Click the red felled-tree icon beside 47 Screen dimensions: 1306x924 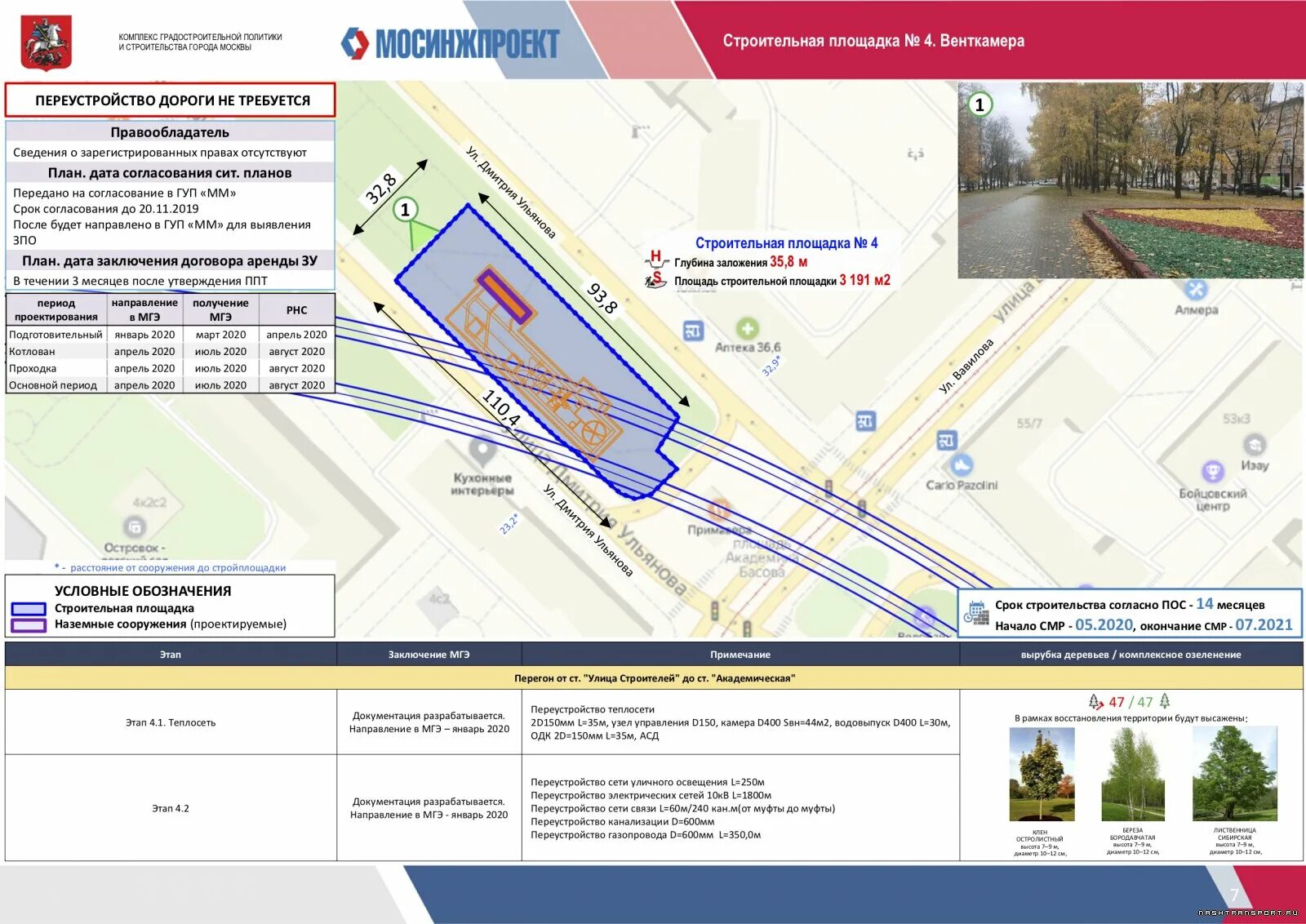point(1095,701)
